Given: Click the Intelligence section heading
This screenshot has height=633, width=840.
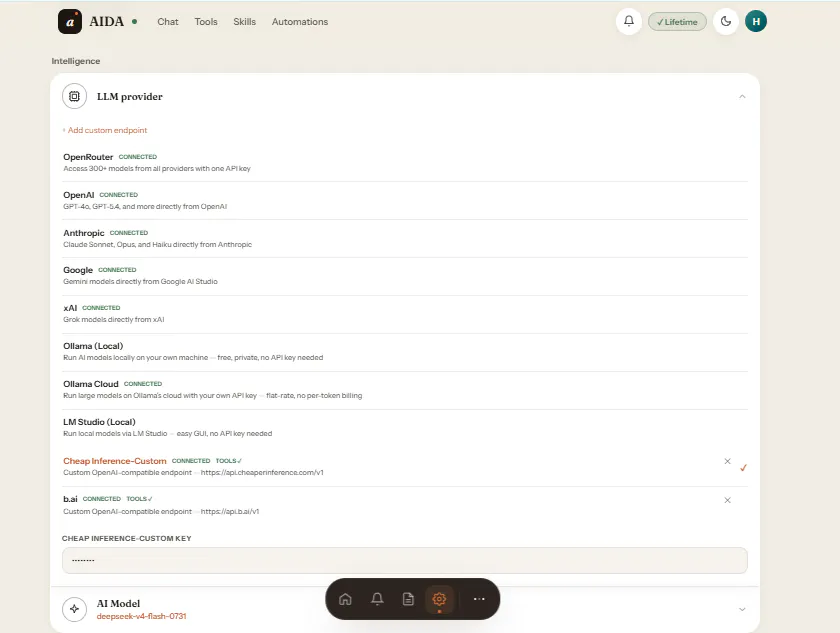Looking at the screenshot, I should (x=76, y=61).
